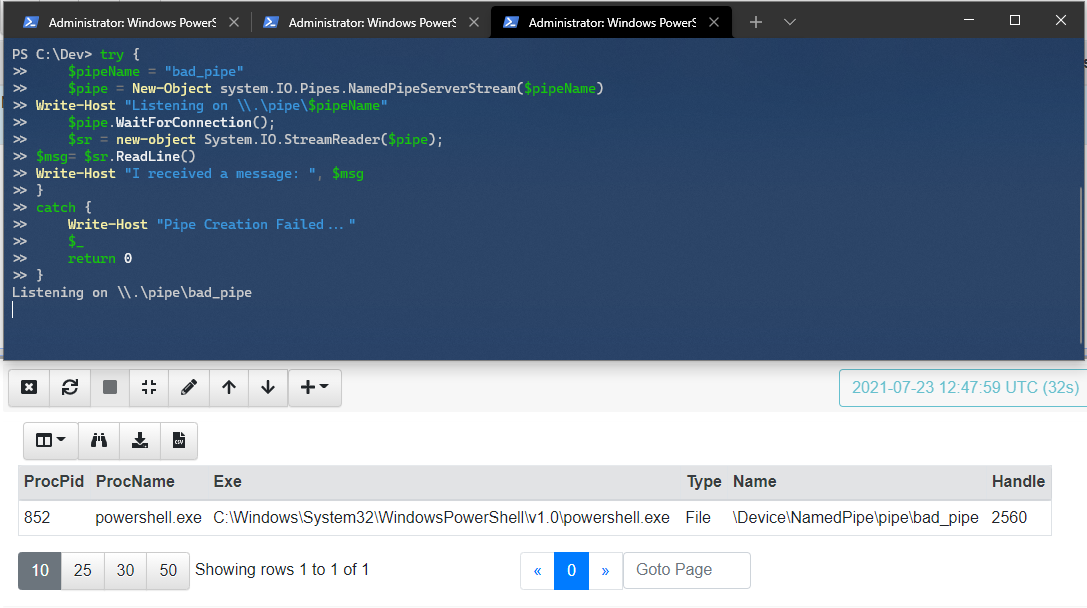
Task: Move the cell up with the up arrow
Action: pos(229,387)
